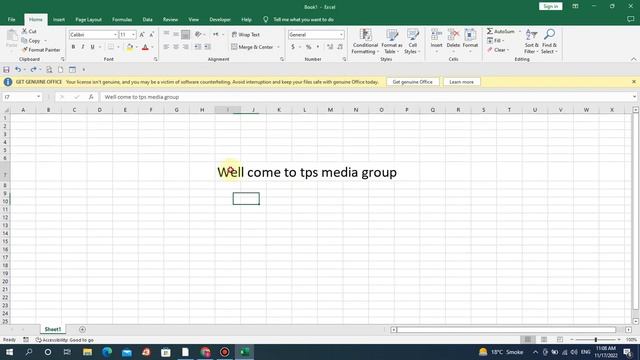Toggle bold formatting
Image resolution: width=640 pixels, height=360 pixels.
(73, 47)
